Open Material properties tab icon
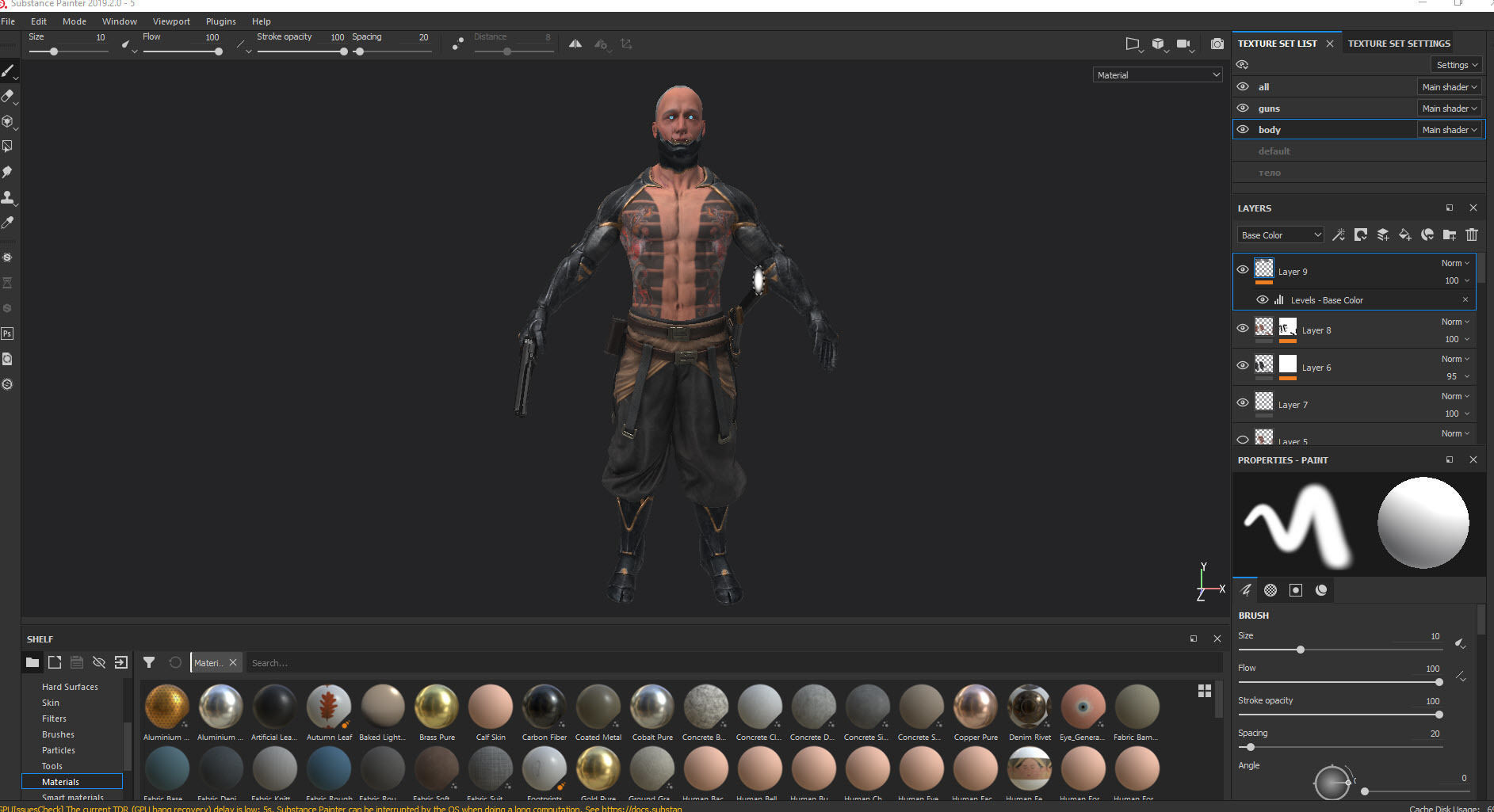 (1321, 590)
